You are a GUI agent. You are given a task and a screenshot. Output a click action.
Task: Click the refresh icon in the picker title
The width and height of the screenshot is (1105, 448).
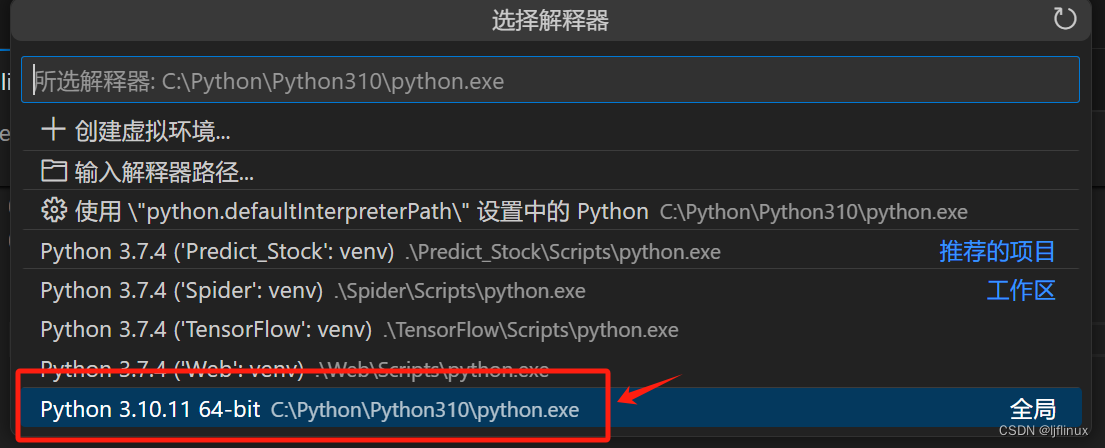click(x=1065, y=18)
